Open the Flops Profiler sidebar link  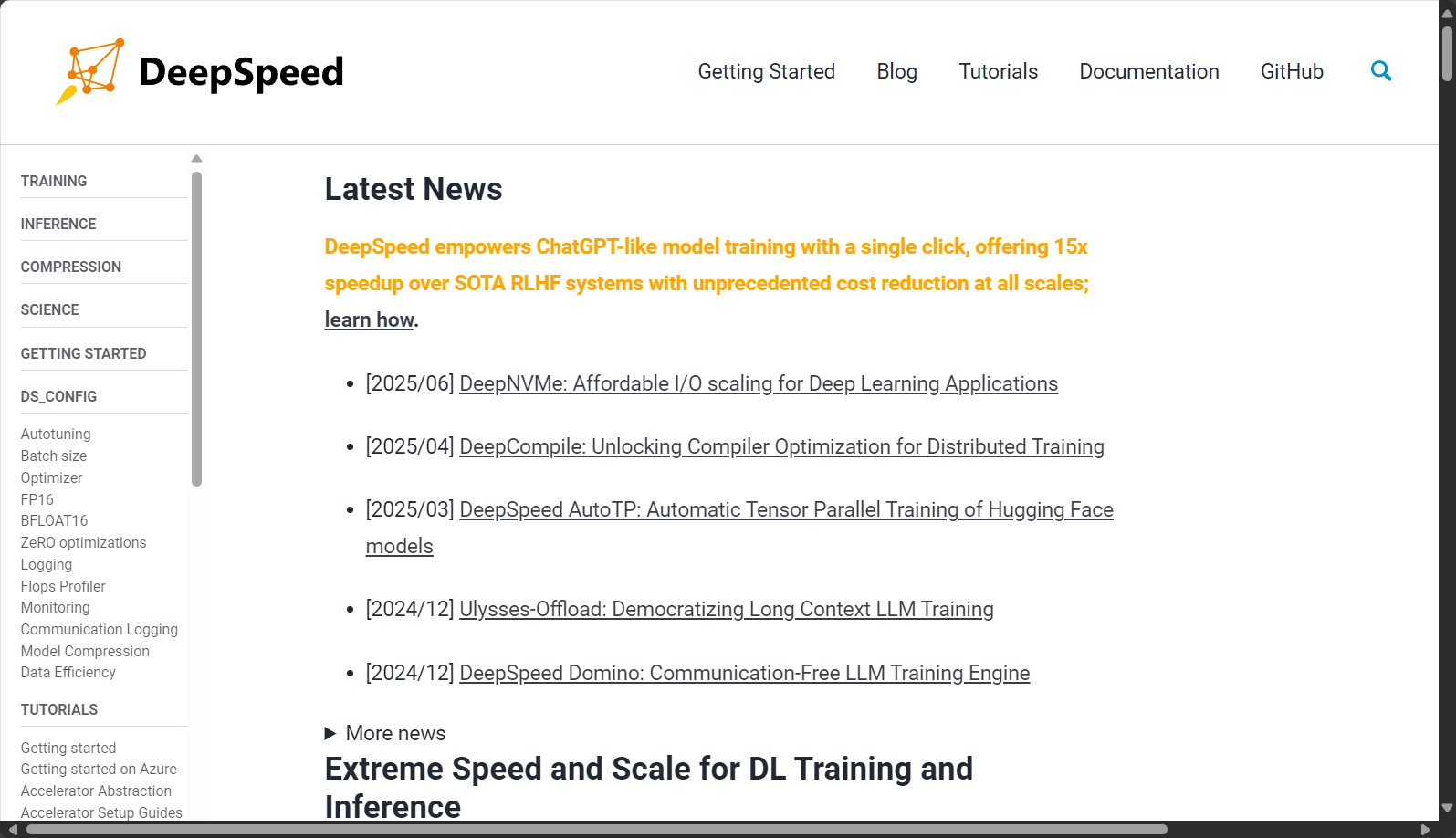pos(63,586)
